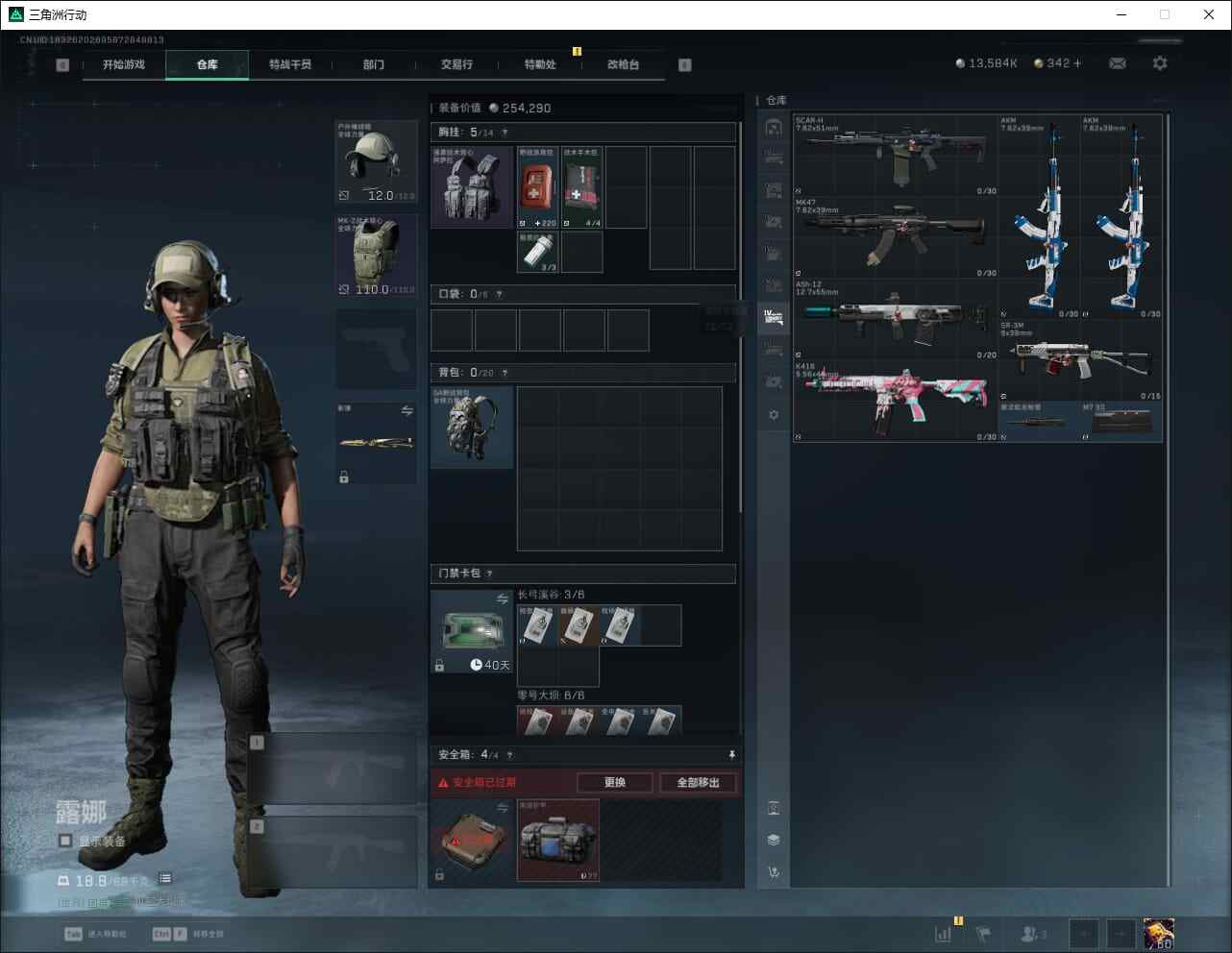The height and width of the screenshot is (953, 1232).
Task: Show help for 门禁卡包
Action: click(489, 574)
